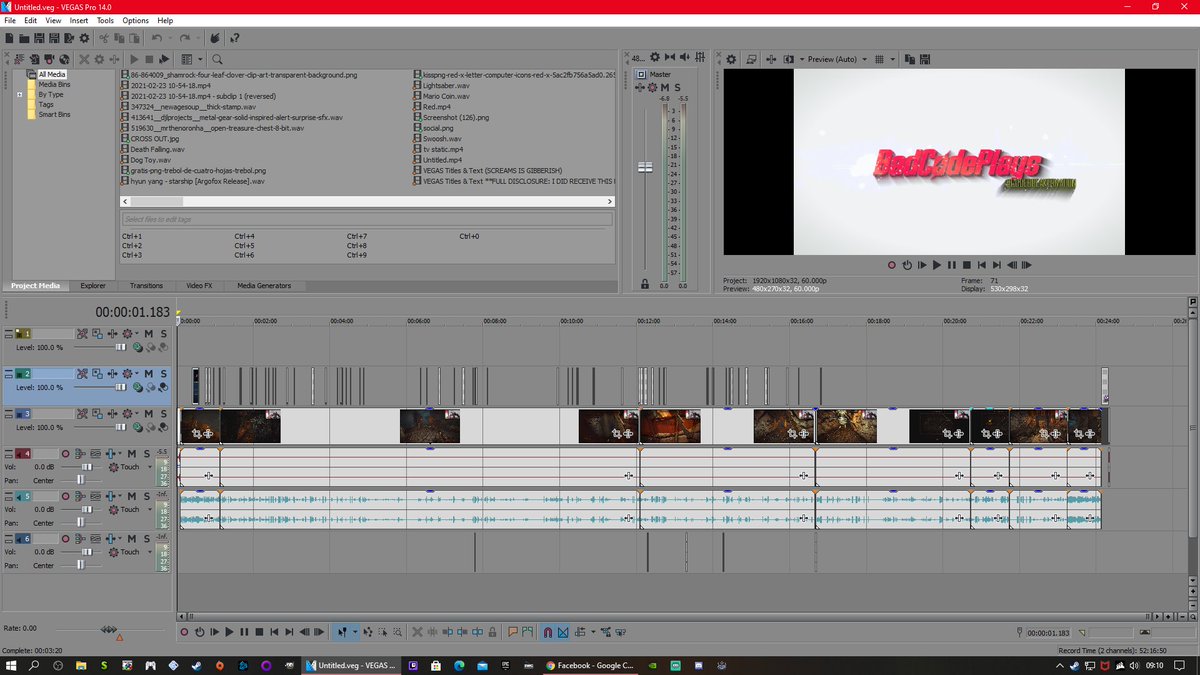Click Stop in timeline transport bar
Viewport: 1200px width, 675px height.
click(x=259, y=632)
